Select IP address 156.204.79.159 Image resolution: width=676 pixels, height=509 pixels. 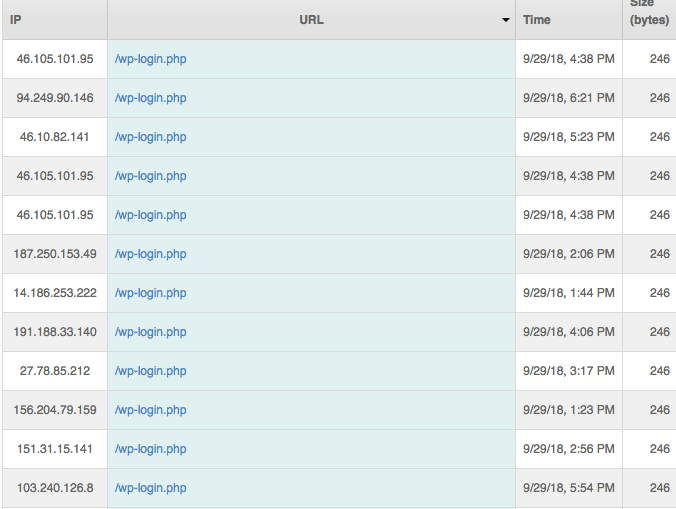[x=55, y=410]
